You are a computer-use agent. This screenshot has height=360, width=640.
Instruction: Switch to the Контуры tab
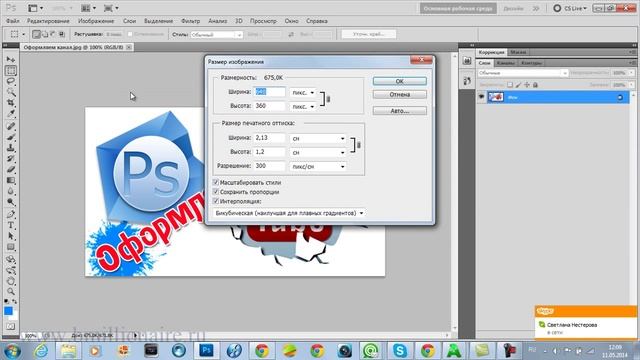[531, 63]
